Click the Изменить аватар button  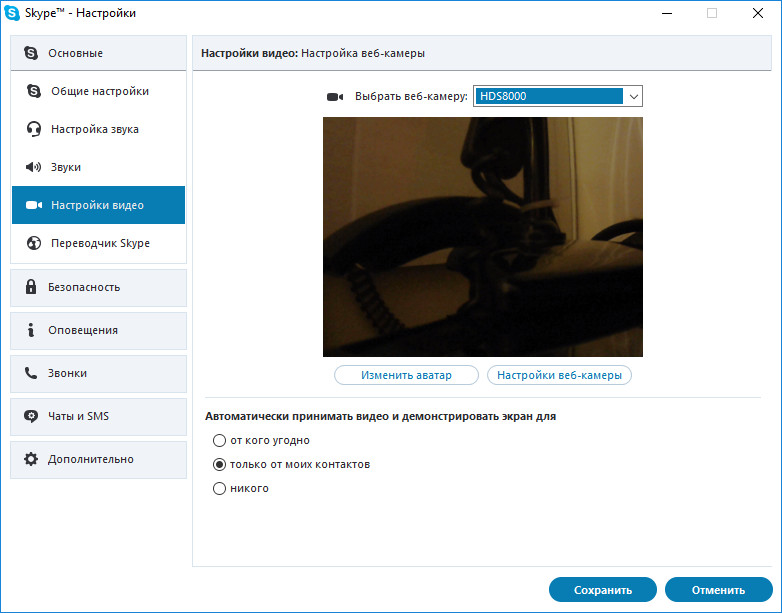point(406,375)
